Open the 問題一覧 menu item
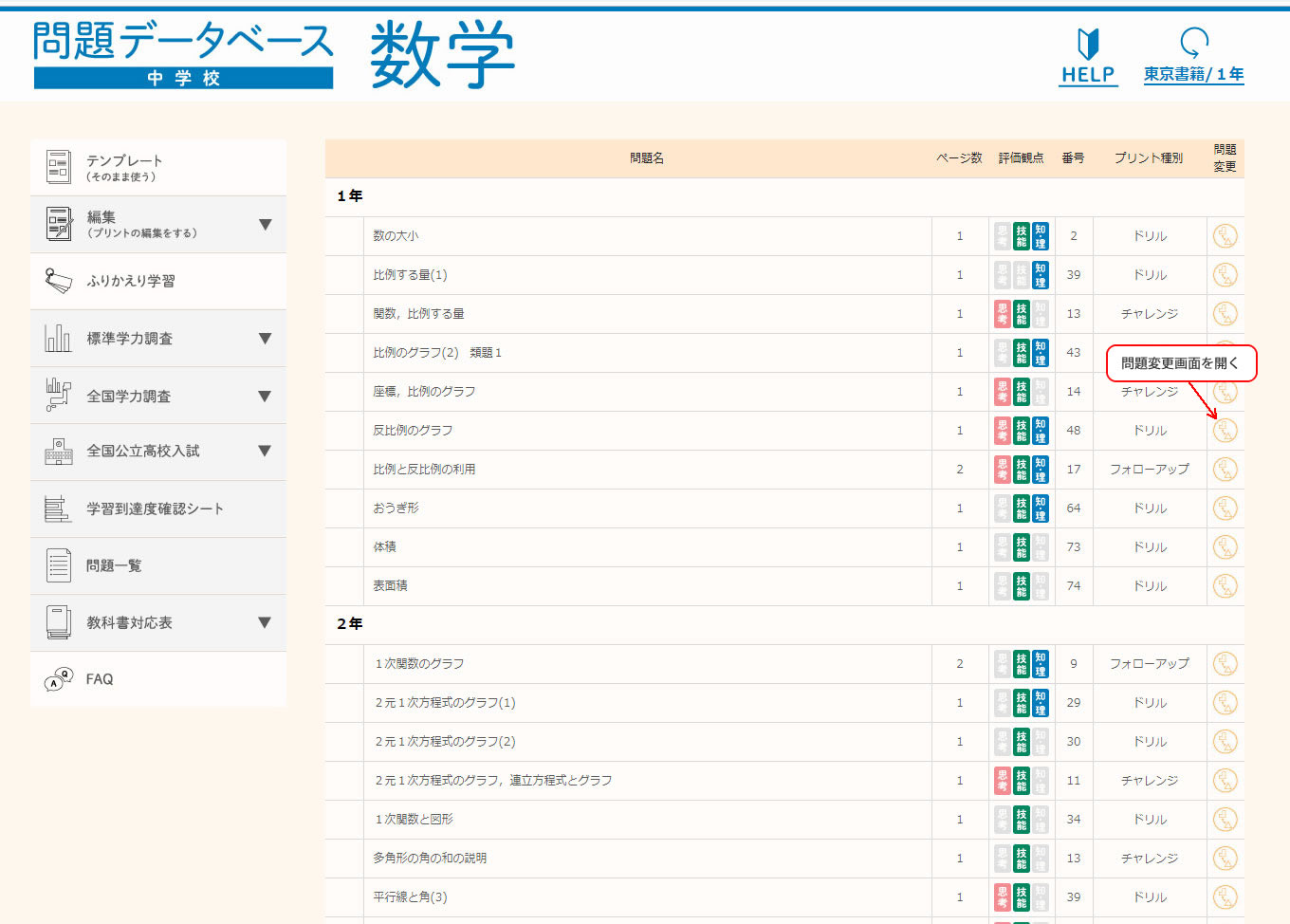This screenshot has height=924, width=1290. [158, 565]
